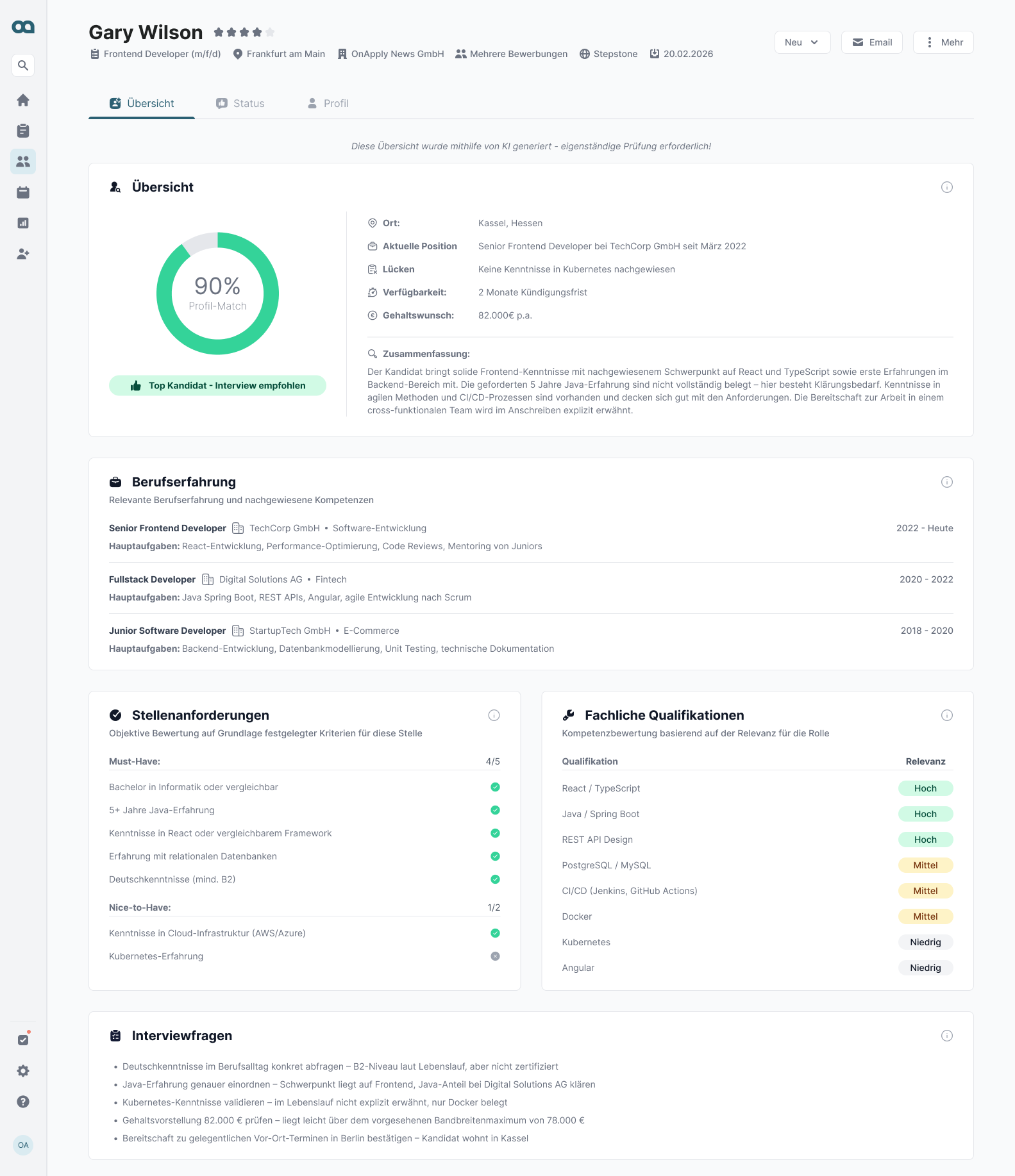The width and height of the screenshot is (1015, 1176).
Task: Click the Junior Software Developer job title
Action: click(167, 631)
